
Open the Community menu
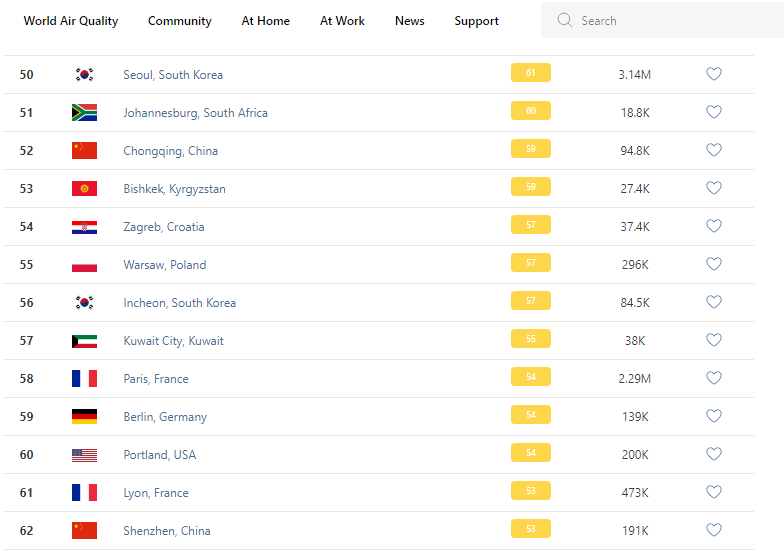click(180, 21)
